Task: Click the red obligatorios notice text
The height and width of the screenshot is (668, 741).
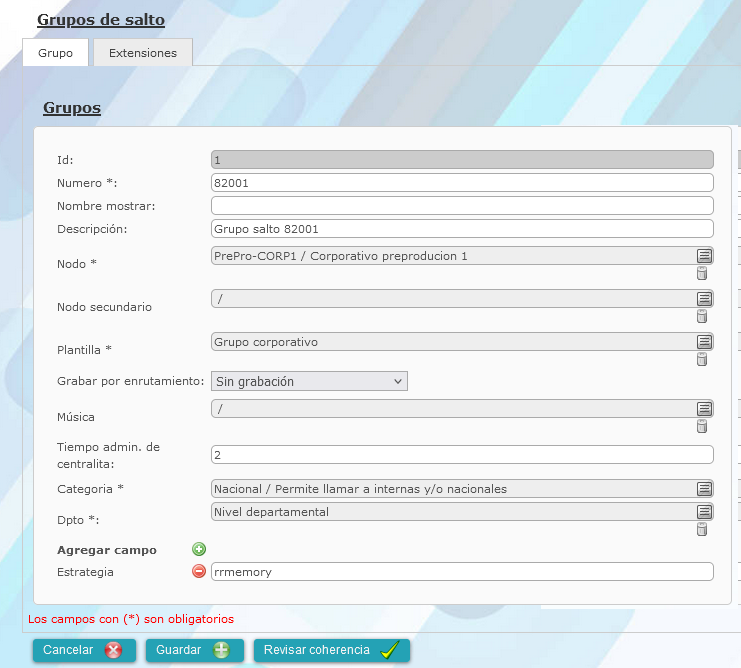Action: click(x=131, y=619)
